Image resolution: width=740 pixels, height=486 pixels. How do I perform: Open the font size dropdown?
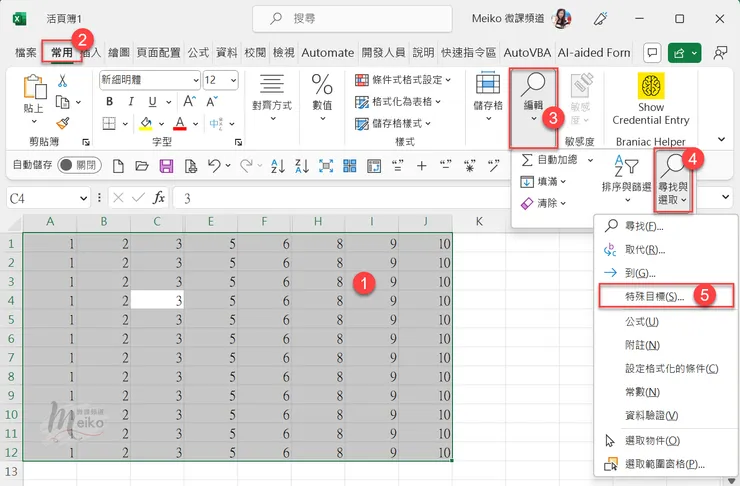pos(233,80)
